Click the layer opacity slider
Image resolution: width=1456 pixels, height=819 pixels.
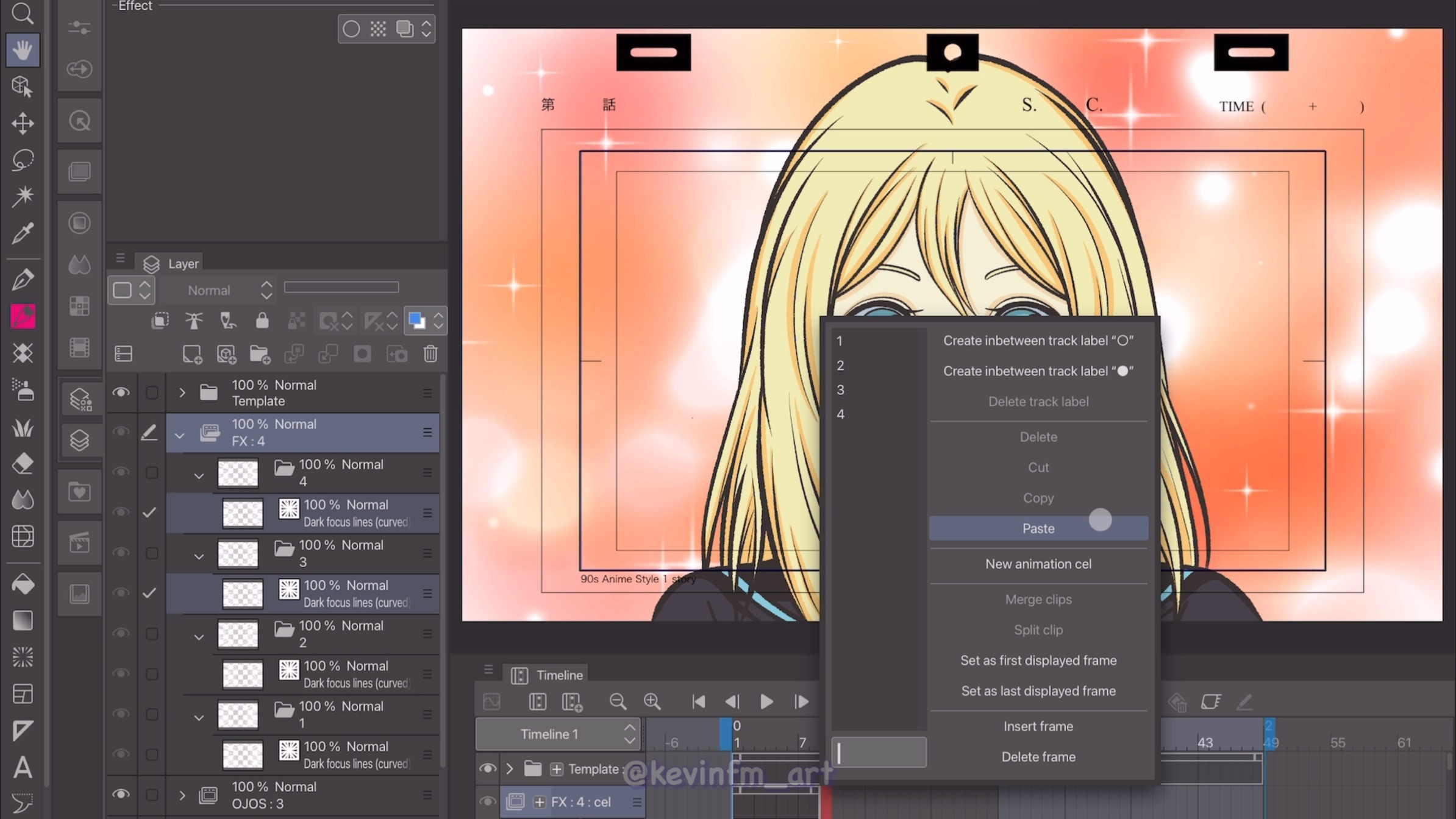(x=341, y=287)
